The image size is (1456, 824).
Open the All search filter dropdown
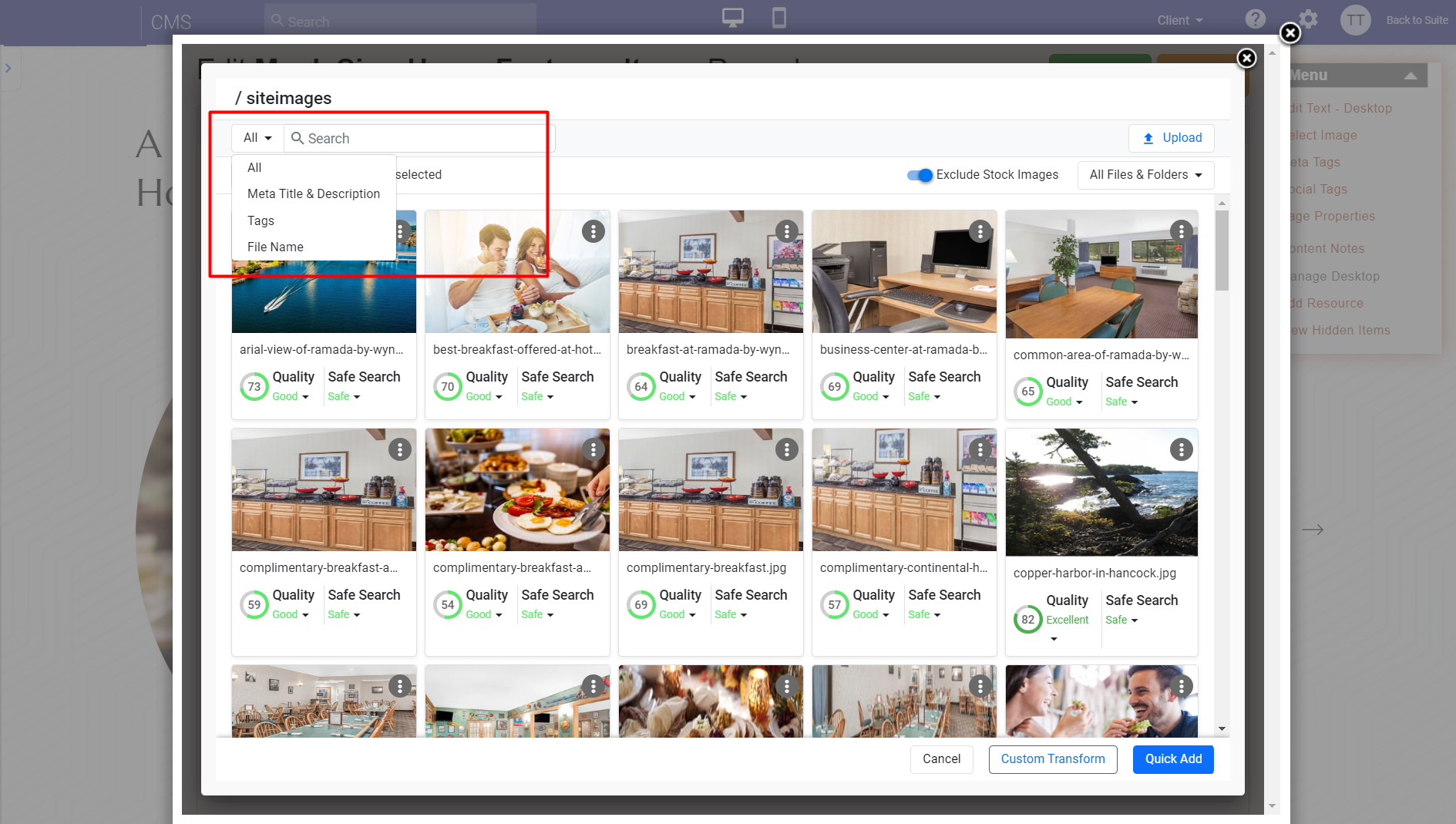[x=257, y=138]
